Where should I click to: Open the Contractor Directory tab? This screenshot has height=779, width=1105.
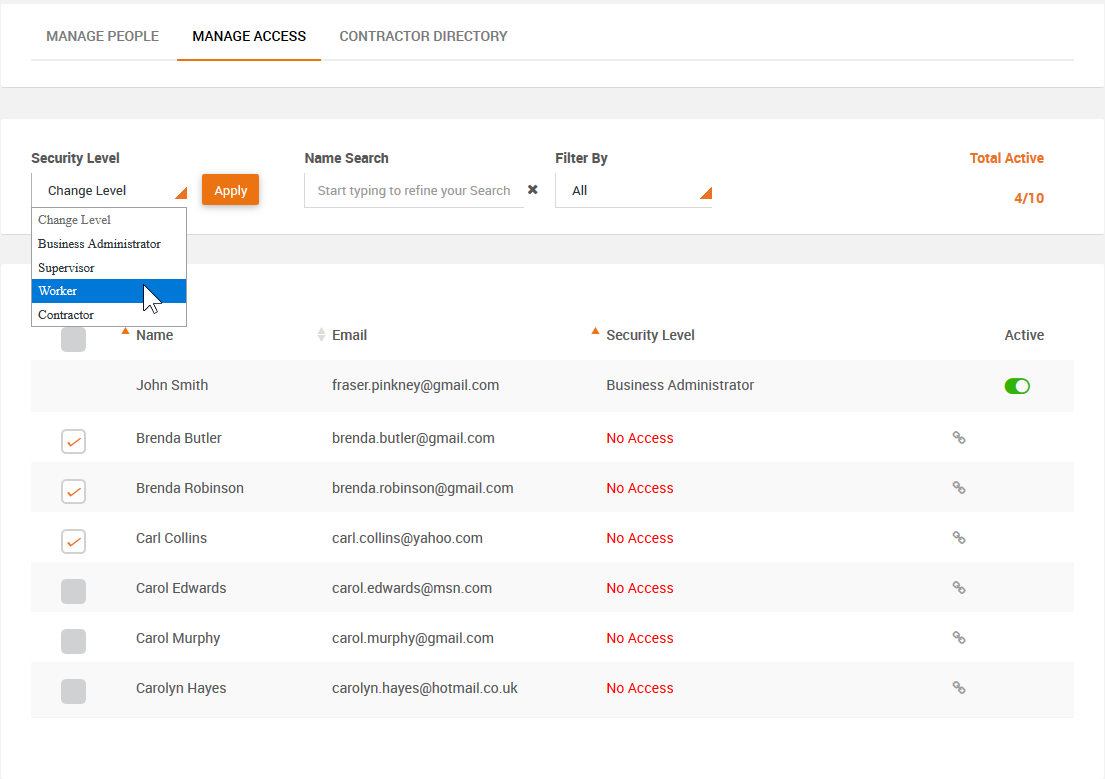(423, 36)
